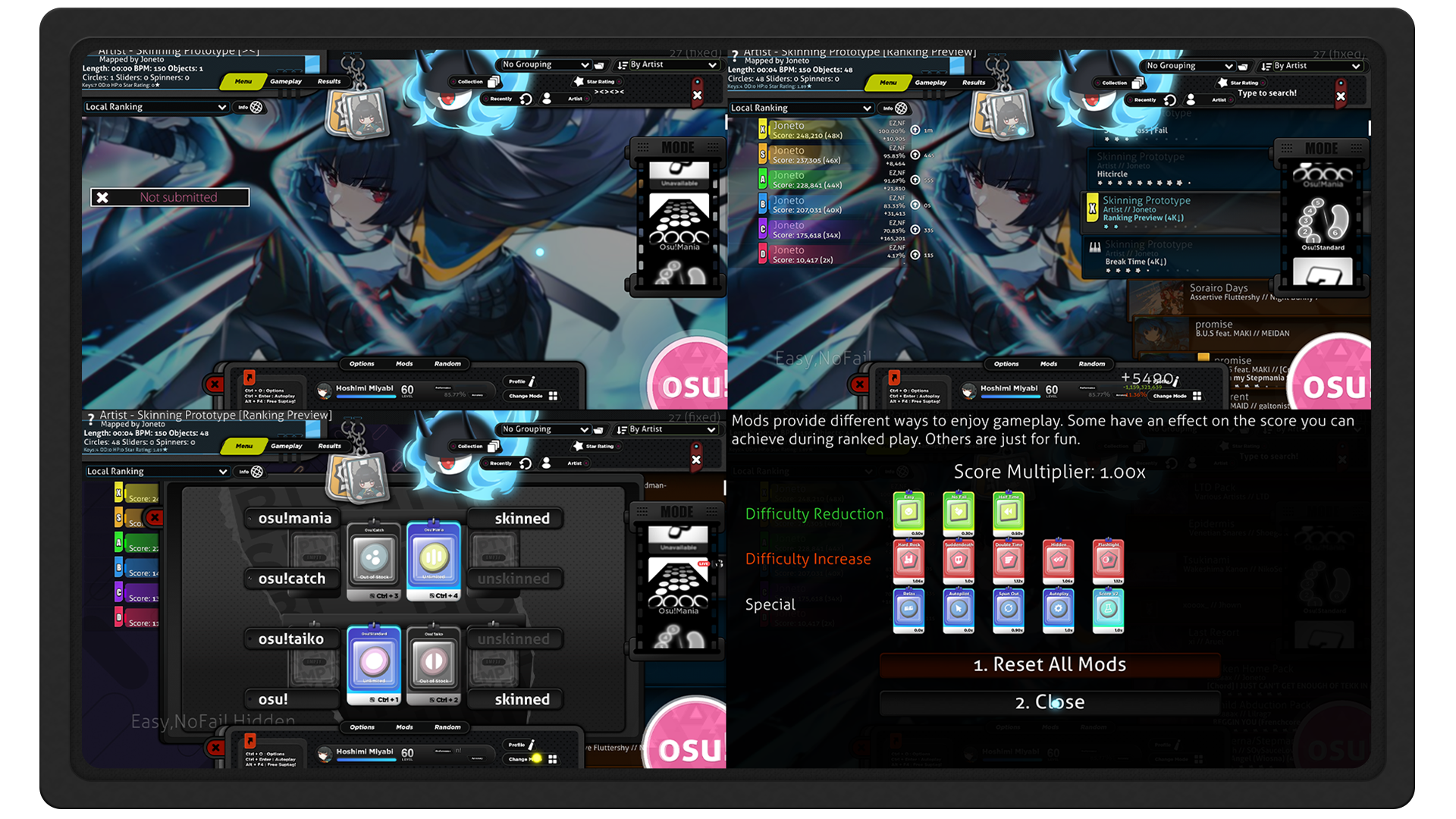Click level progress bar under Hoshimi Miyabi, top-left

365,396
